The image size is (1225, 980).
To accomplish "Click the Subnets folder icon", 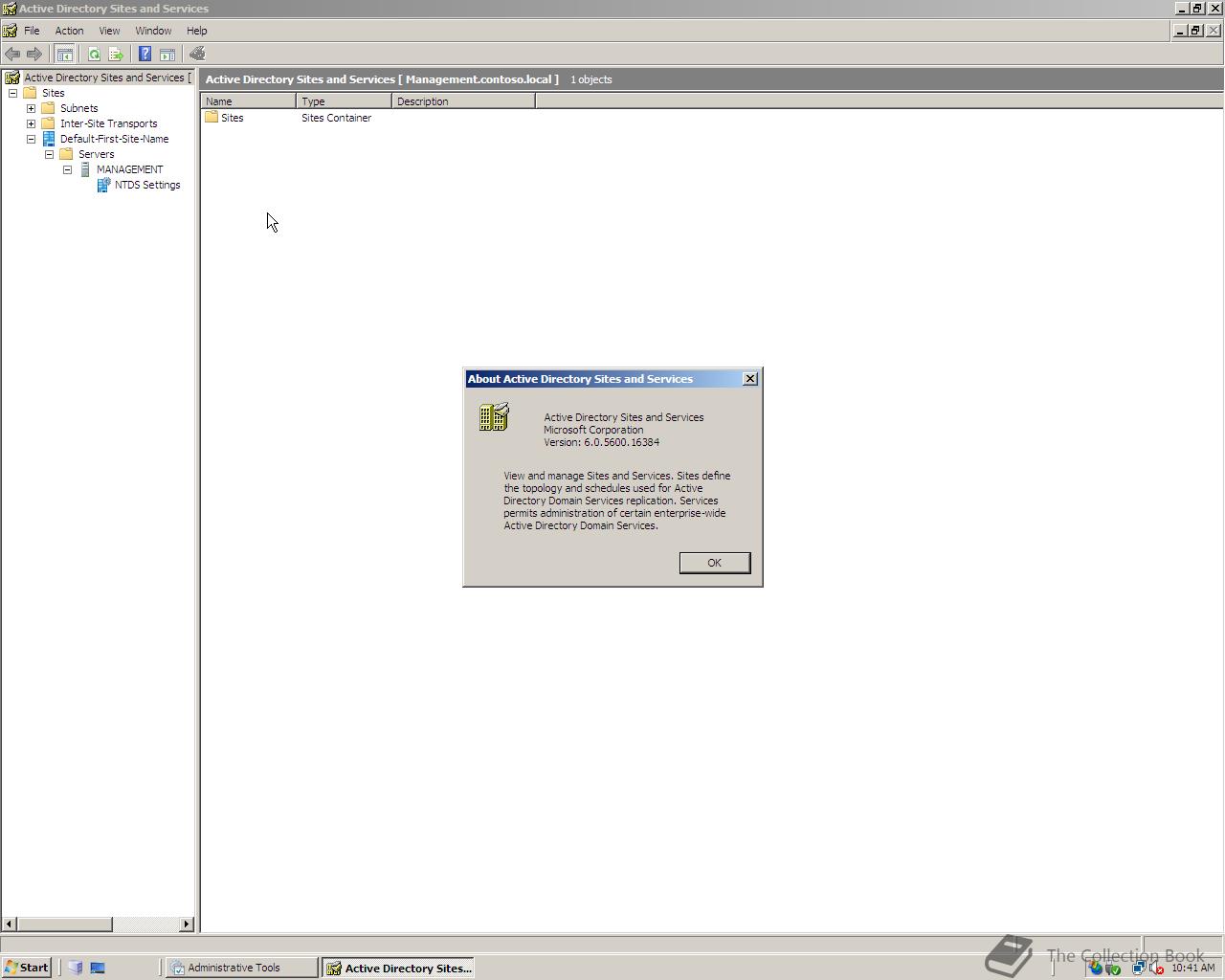I will coord(49,108).
